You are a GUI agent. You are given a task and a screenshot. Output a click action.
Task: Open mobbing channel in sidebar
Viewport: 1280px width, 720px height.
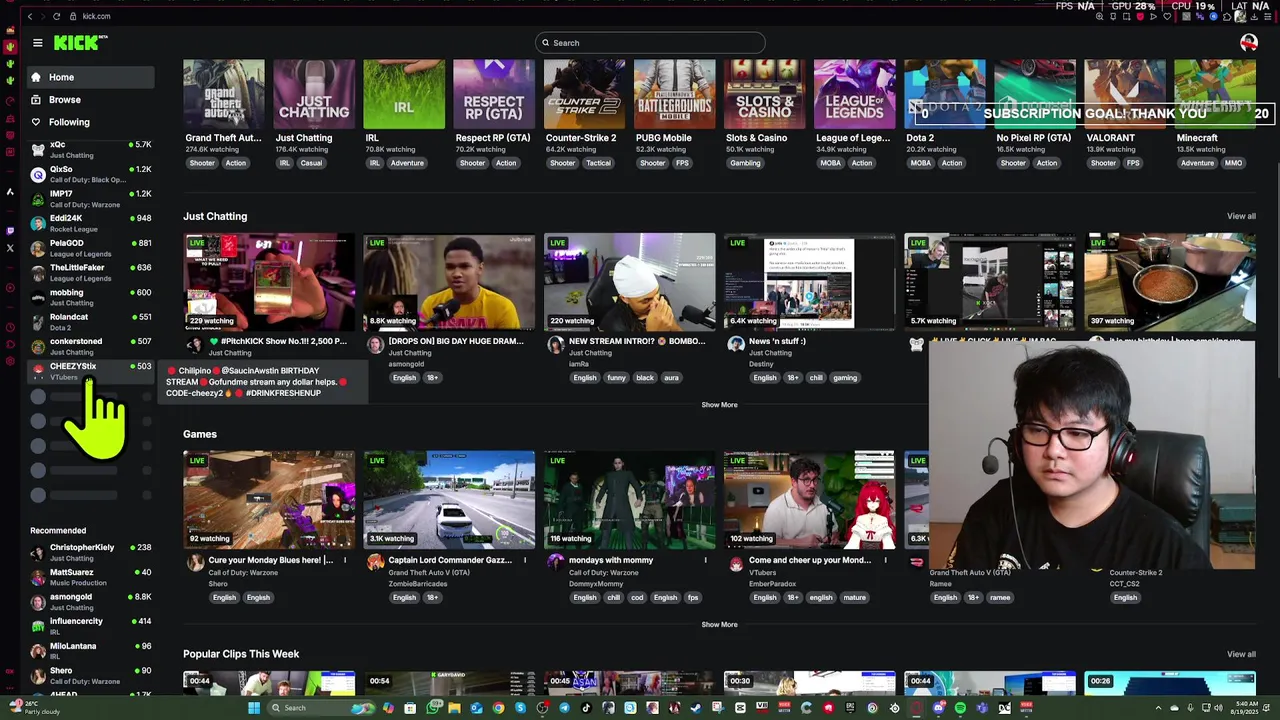click(x=91, y=297)
